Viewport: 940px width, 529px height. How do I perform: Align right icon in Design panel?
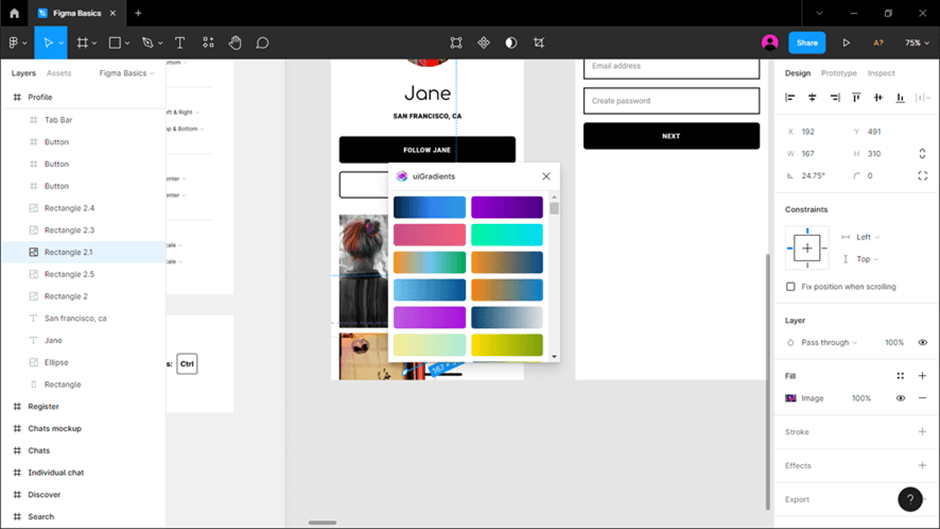click(x=834, y=97)
